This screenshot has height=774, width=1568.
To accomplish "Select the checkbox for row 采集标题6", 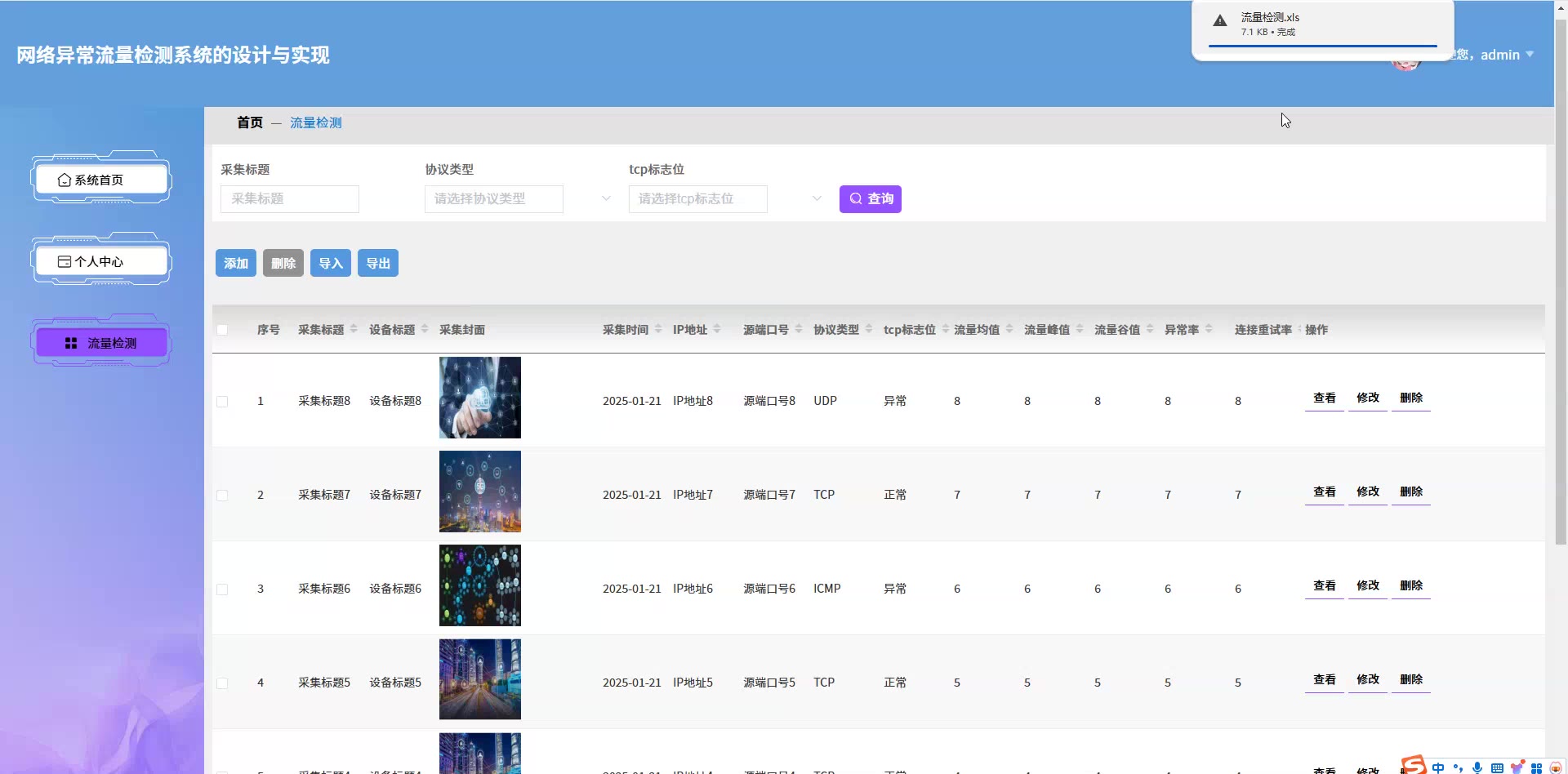I will 222,589.
